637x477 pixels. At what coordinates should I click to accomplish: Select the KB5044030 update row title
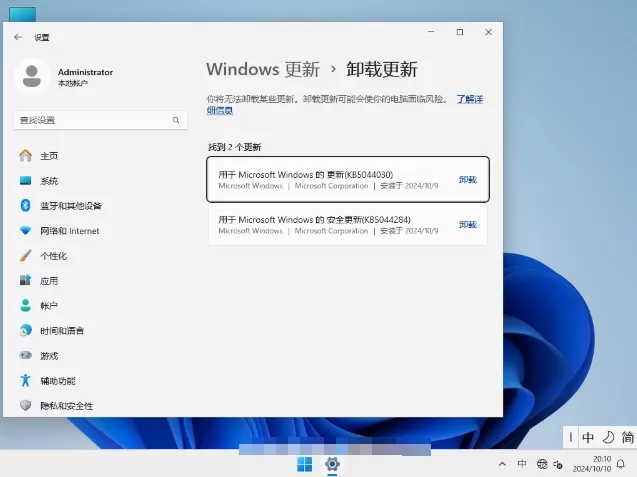(306, 175)
